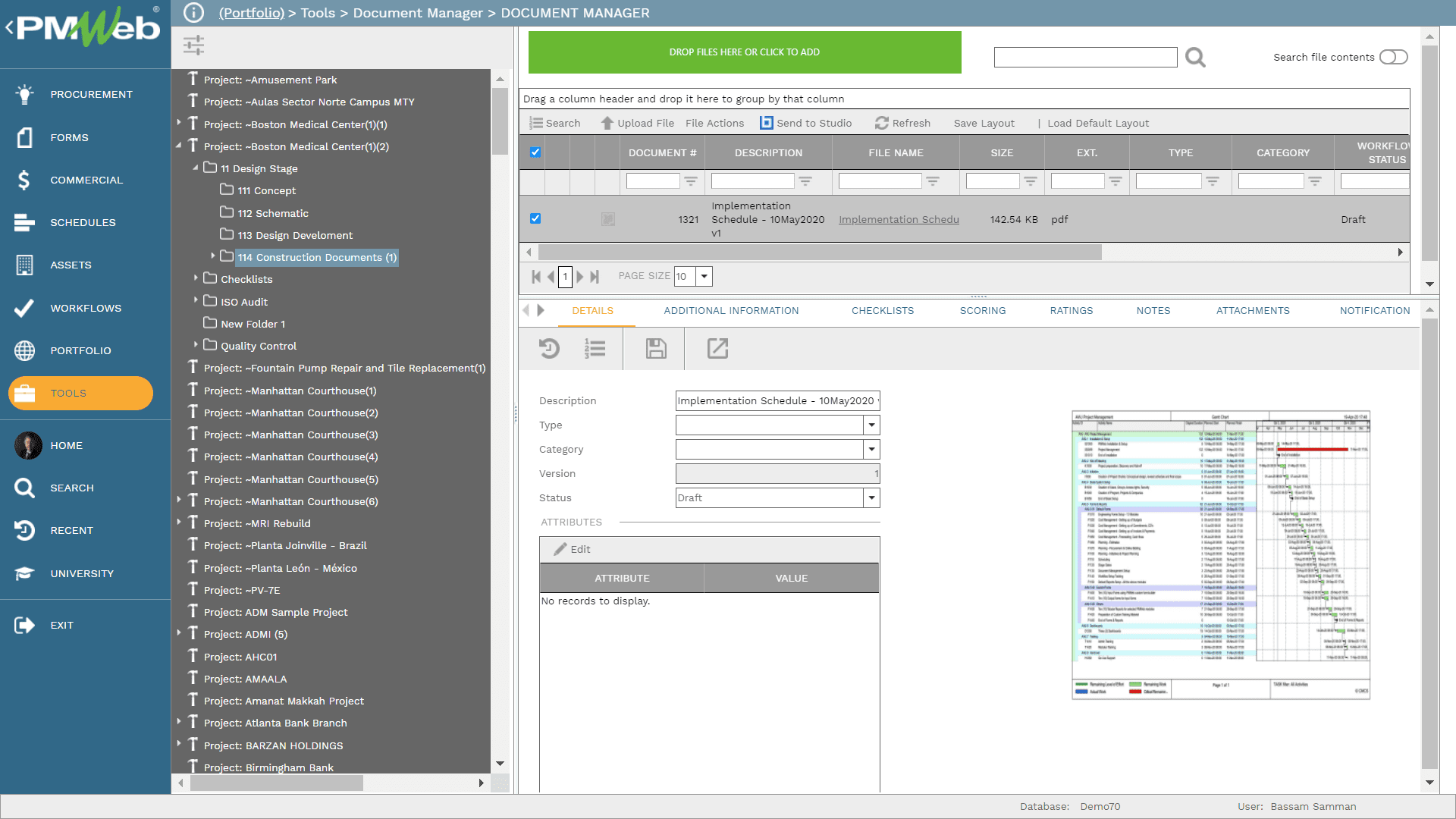Open the Commercial dollar icon
This screenshot has height=819, width=1456.
point(24,180)
